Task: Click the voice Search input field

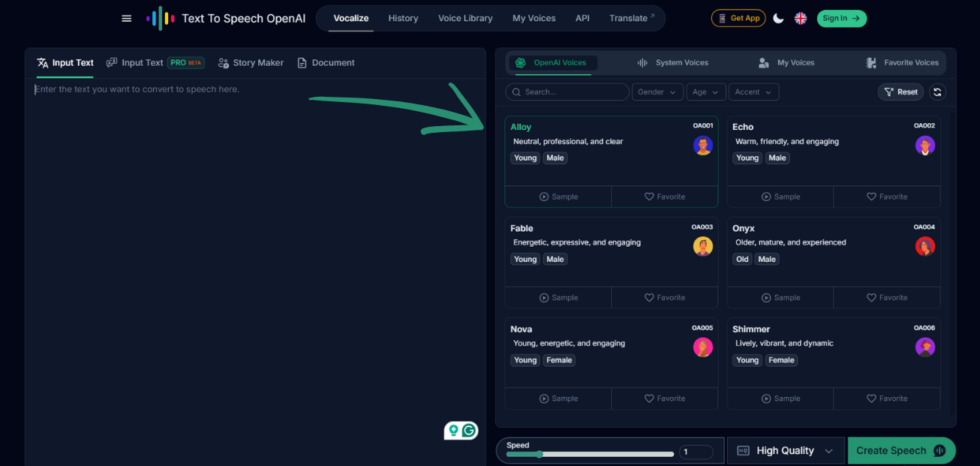Action: (x=567, y=92)
